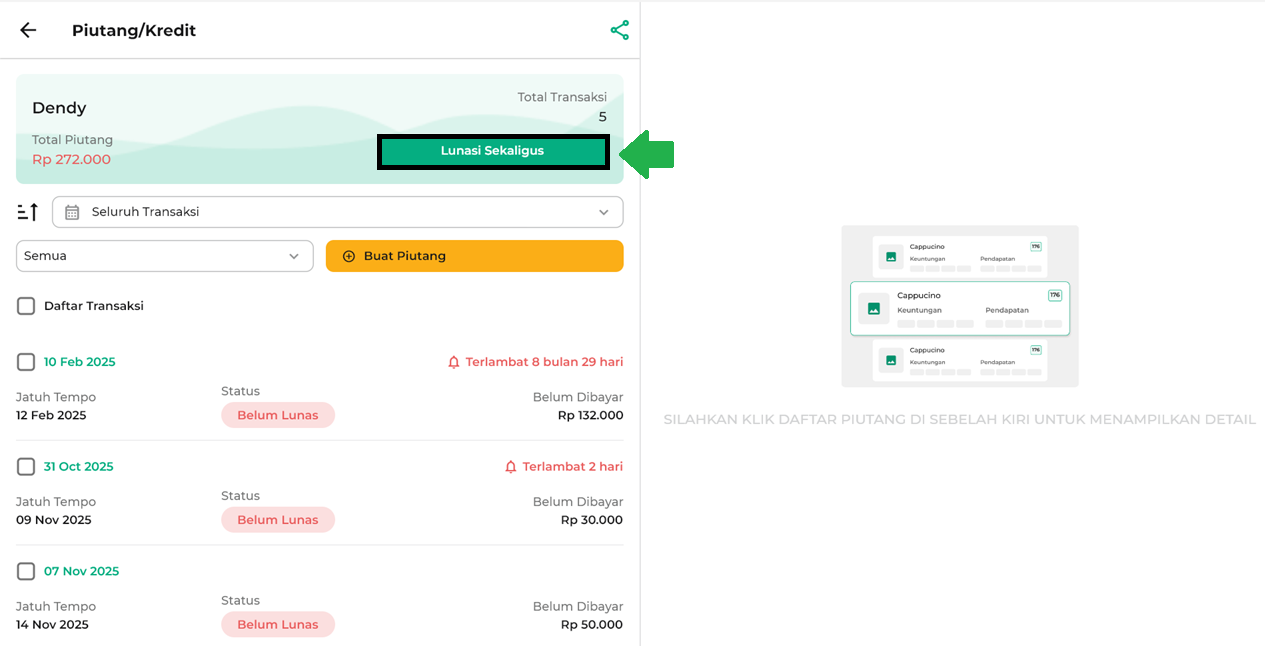Open the Seluruh Transaksi date dropdown
Screen dimensions: 1265x646
(338, 212)
